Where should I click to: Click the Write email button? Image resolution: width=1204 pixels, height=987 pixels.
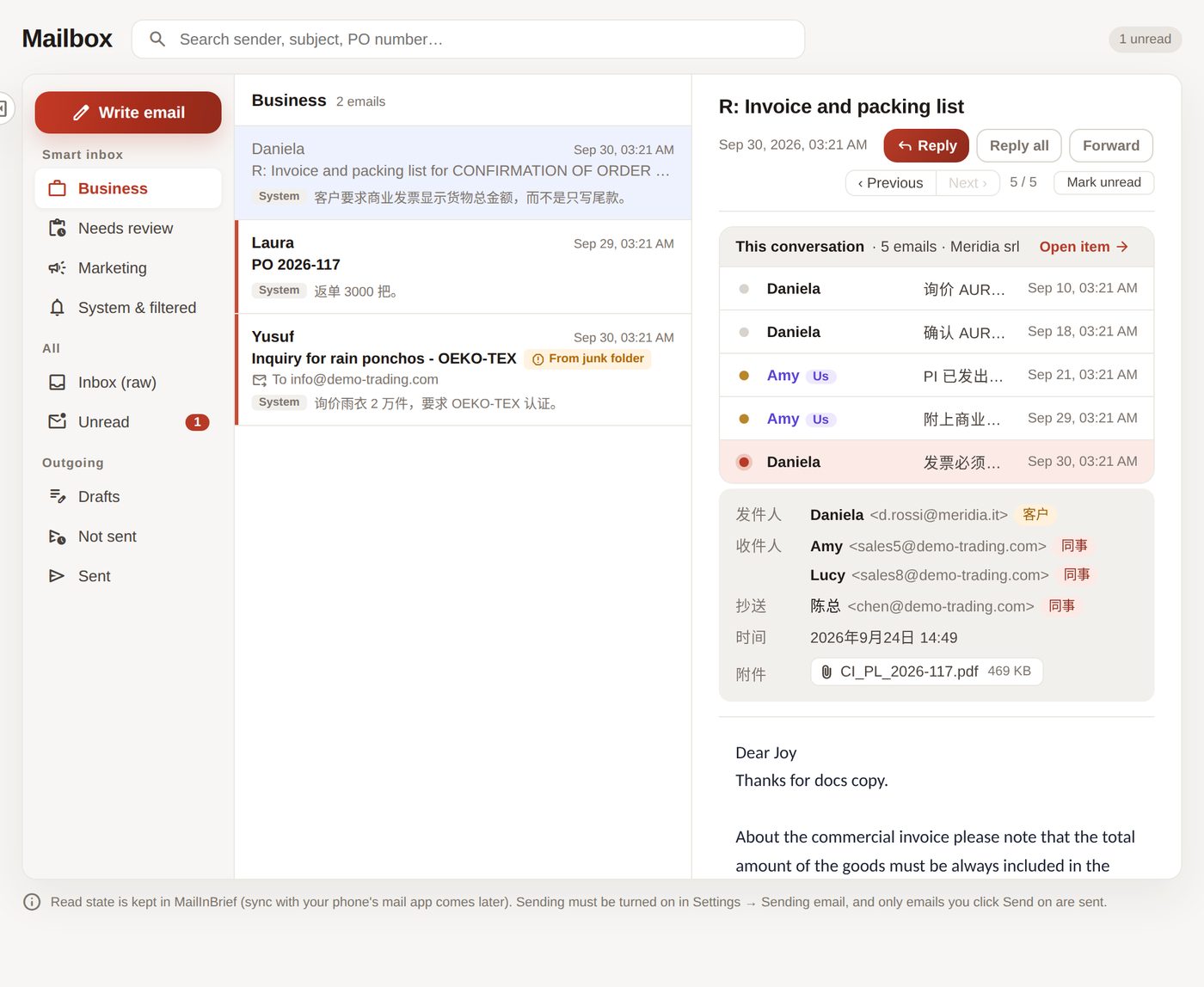[128, 113]
